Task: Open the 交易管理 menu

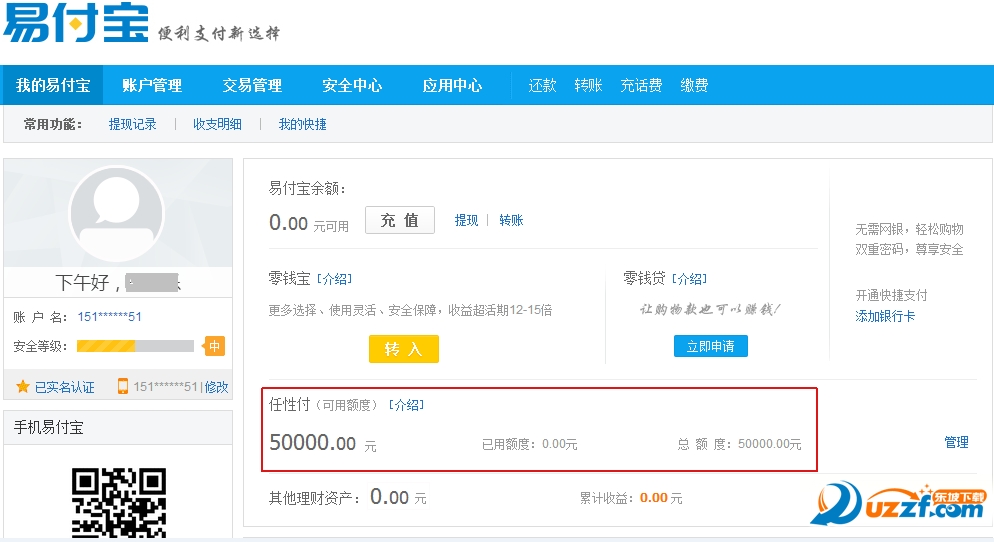Action: pyautogui.click(x=252, y=85)
